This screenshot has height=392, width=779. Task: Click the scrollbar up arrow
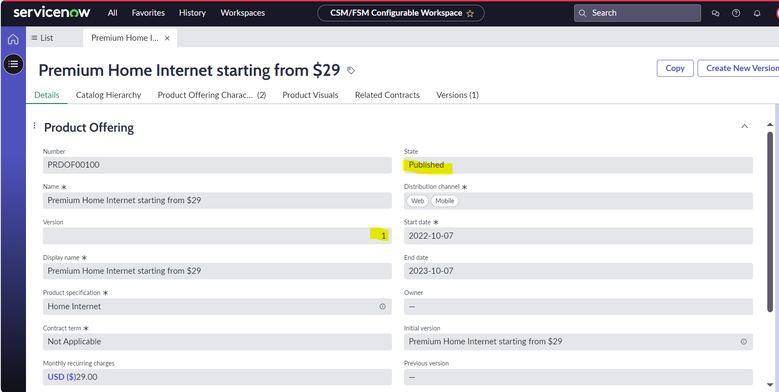tap(770, 125)
